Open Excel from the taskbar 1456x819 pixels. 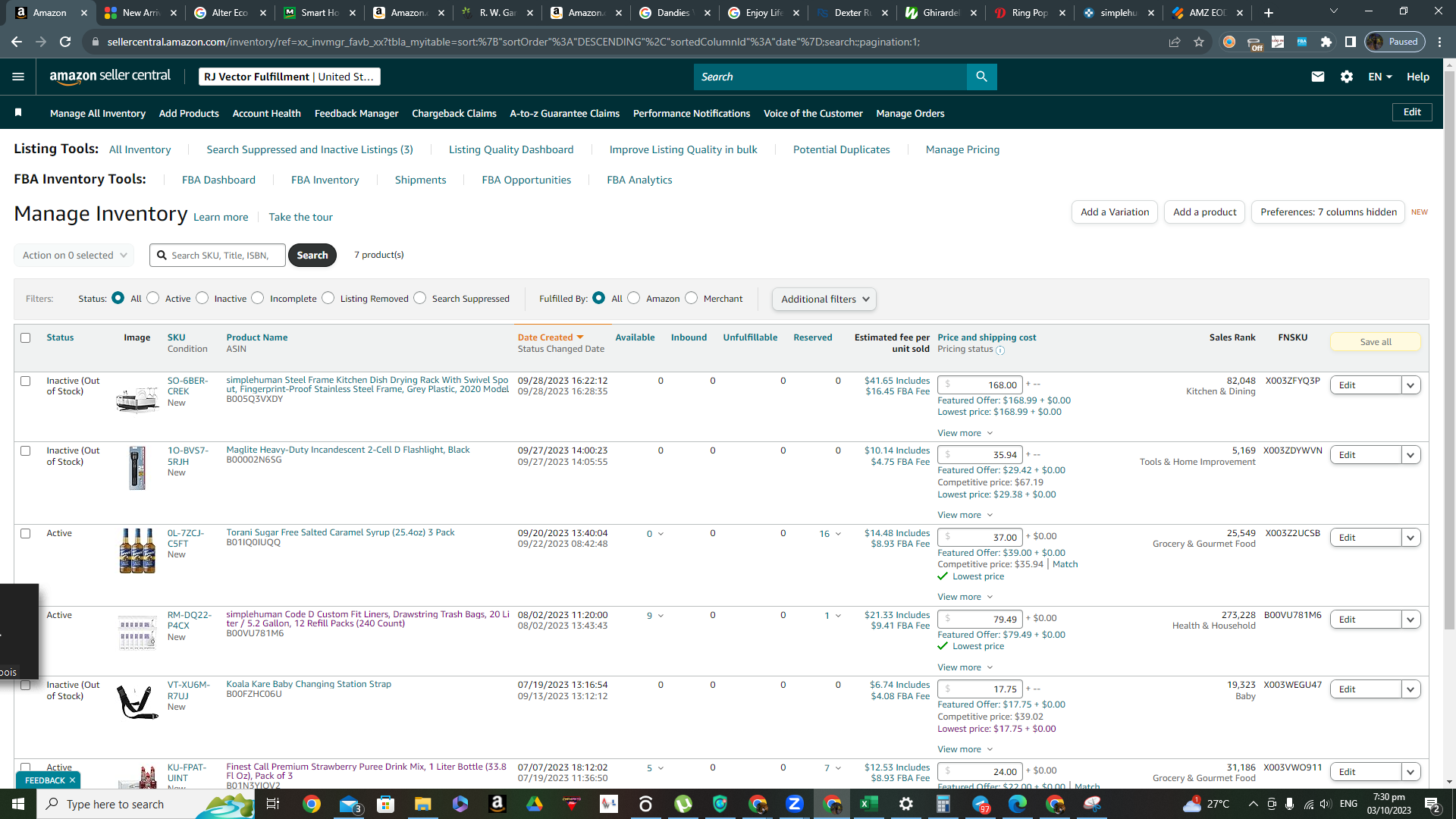click(x=869, y=804)
